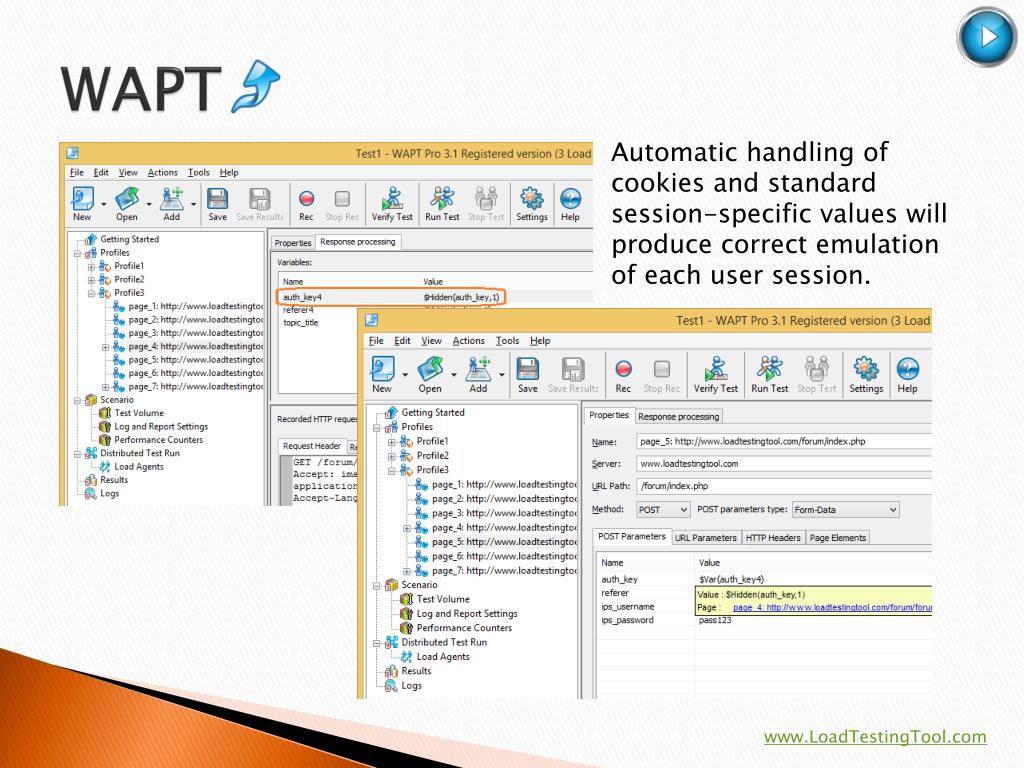Select Log and Report Settings in front window

click(466, 613)
